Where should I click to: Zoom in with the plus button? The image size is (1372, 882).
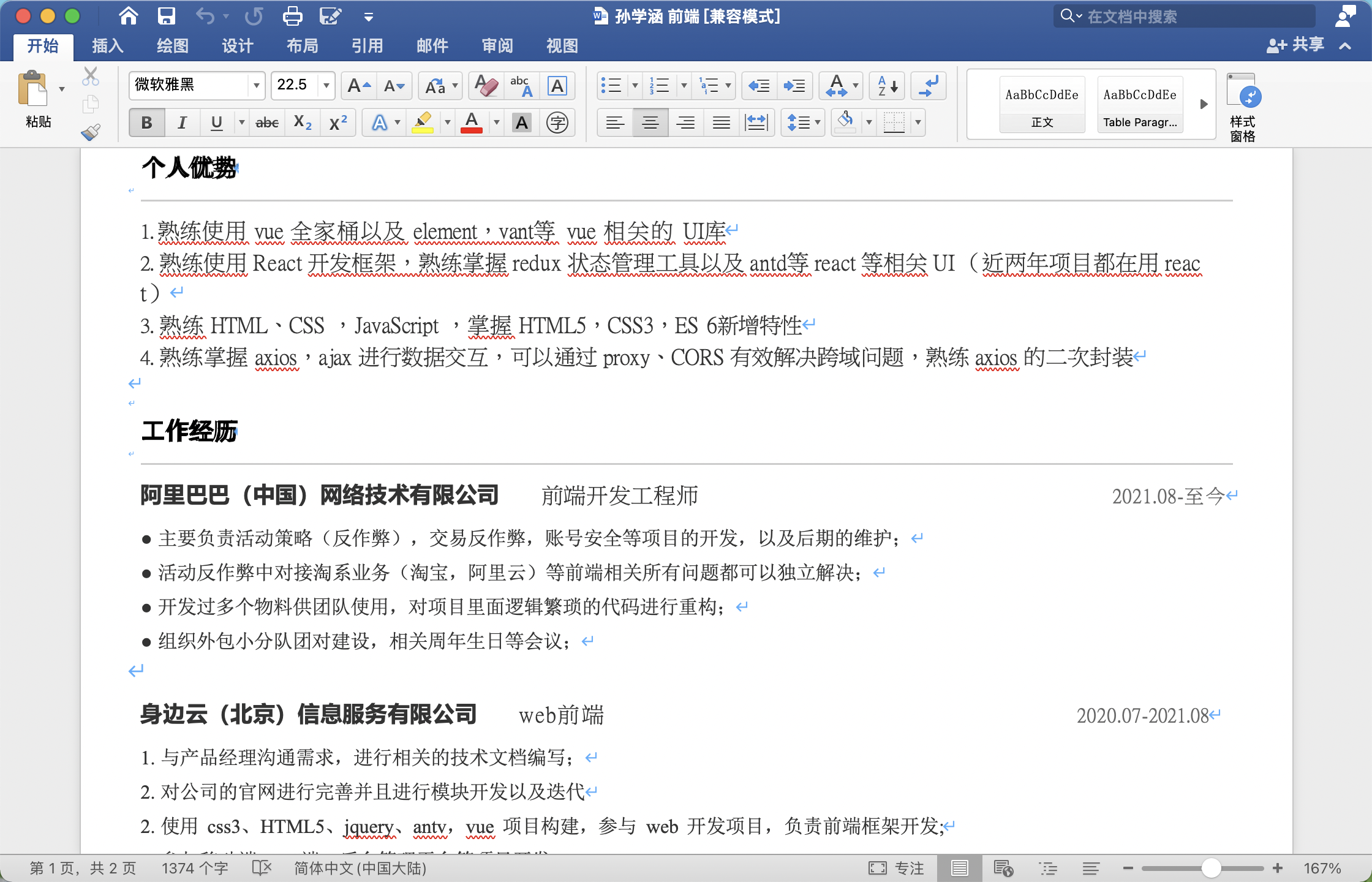(x=1278, y=868)
